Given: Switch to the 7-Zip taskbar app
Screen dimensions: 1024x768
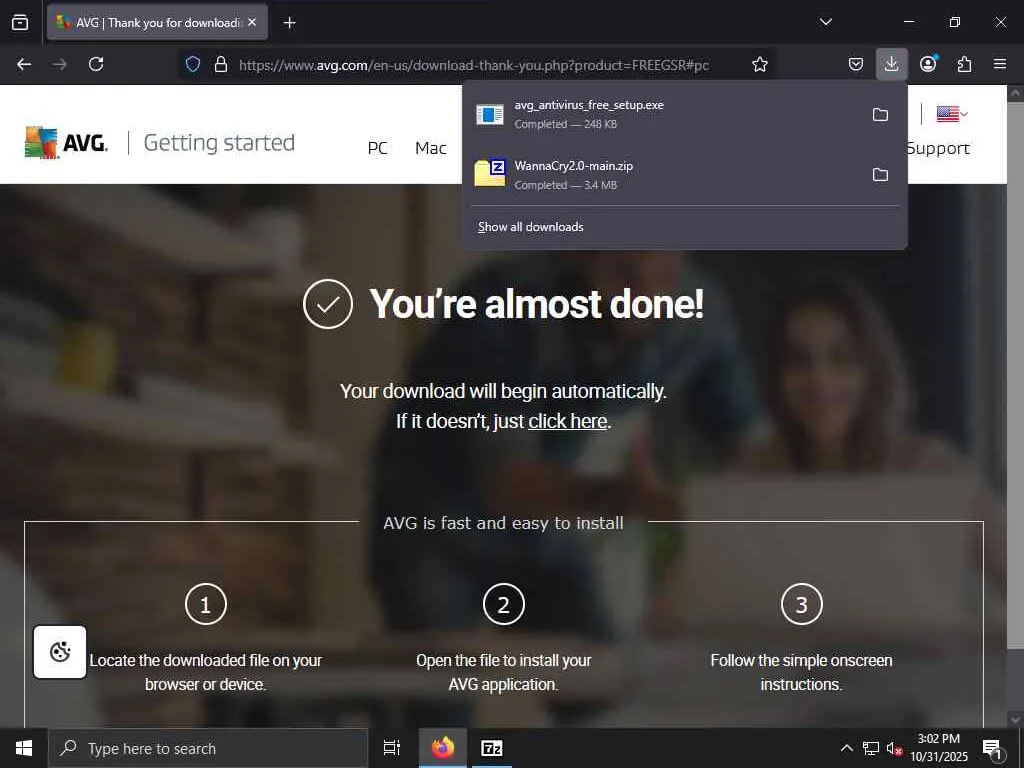Looking at the screenshot, I should pos(492,748).
